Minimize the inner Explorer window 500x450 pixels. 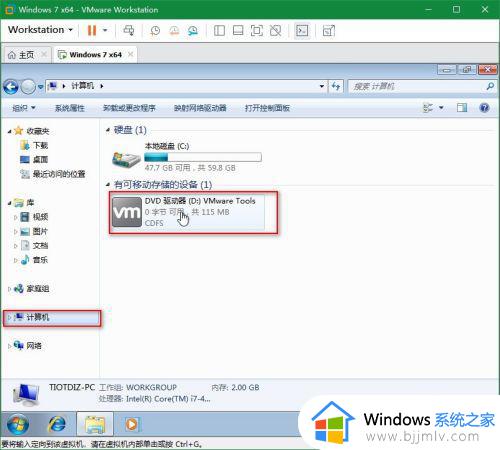point(447,70)
